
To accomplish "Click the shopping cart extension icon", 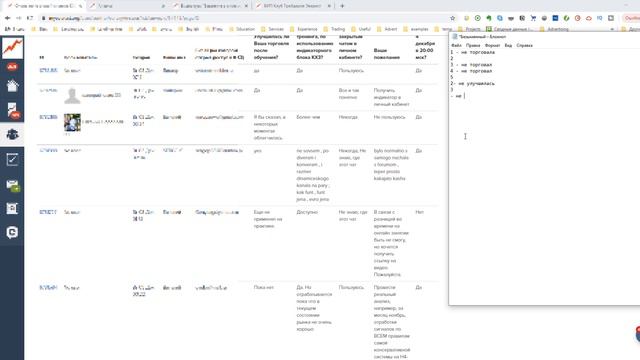I will coord(533,18).
